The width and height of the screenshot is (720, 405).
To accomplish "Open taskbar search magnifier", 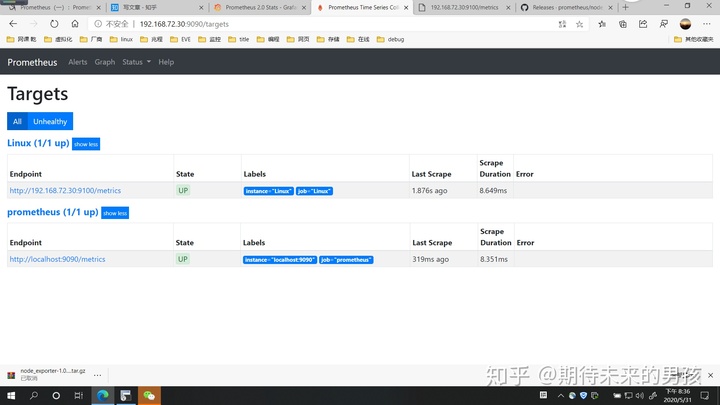I will tap(34, 395).
